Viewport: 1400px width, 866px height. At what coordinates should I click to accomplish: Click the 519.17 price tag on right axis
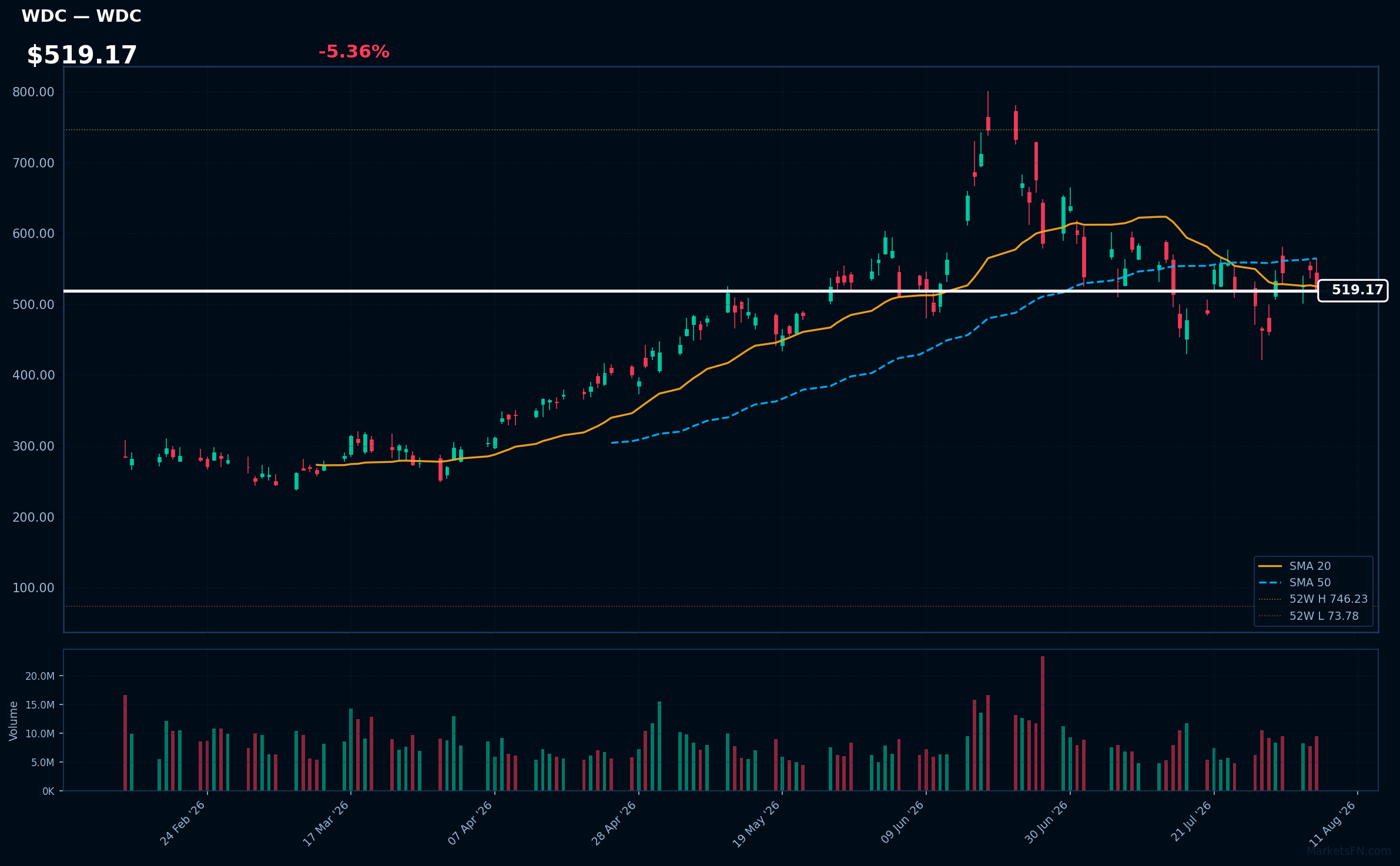(x=1352, y=290)
